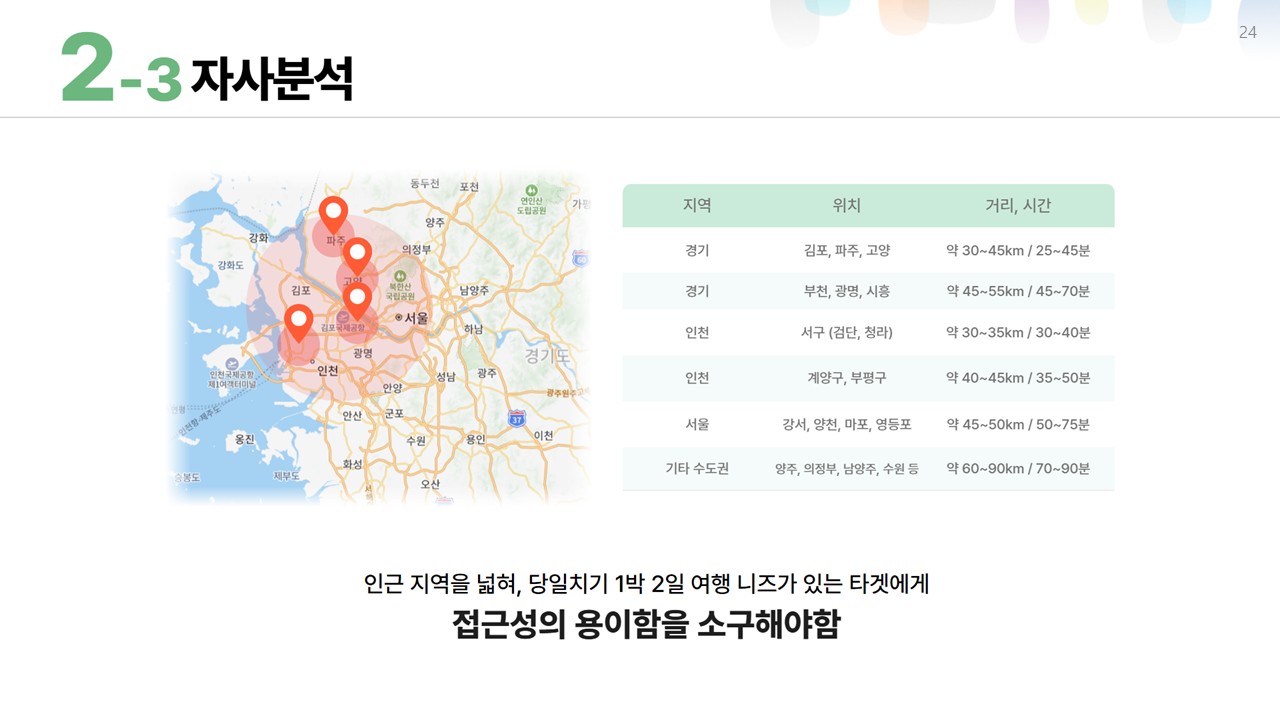
Task: Select the 부천, 광명, 시흥 table cell
Action: [846, 291]
